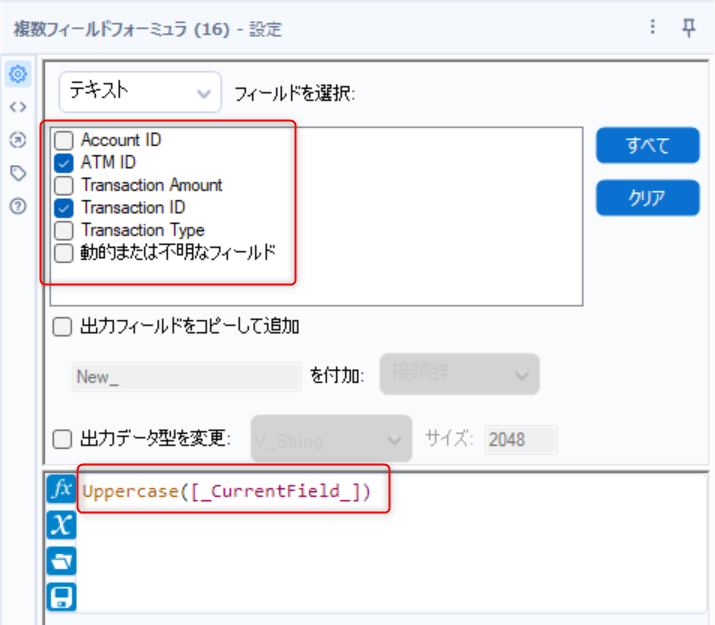Check the Transaction Amount field

point(64,186)
